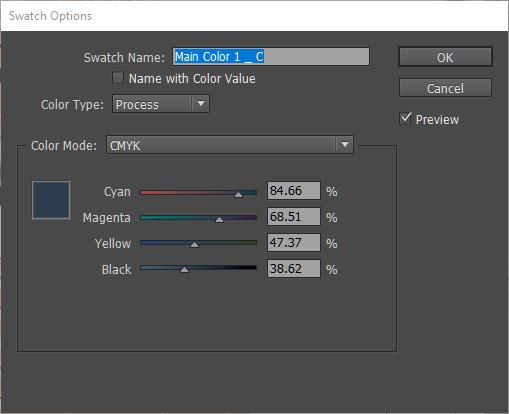Click the Swatch Options title bar

(254, 16)
